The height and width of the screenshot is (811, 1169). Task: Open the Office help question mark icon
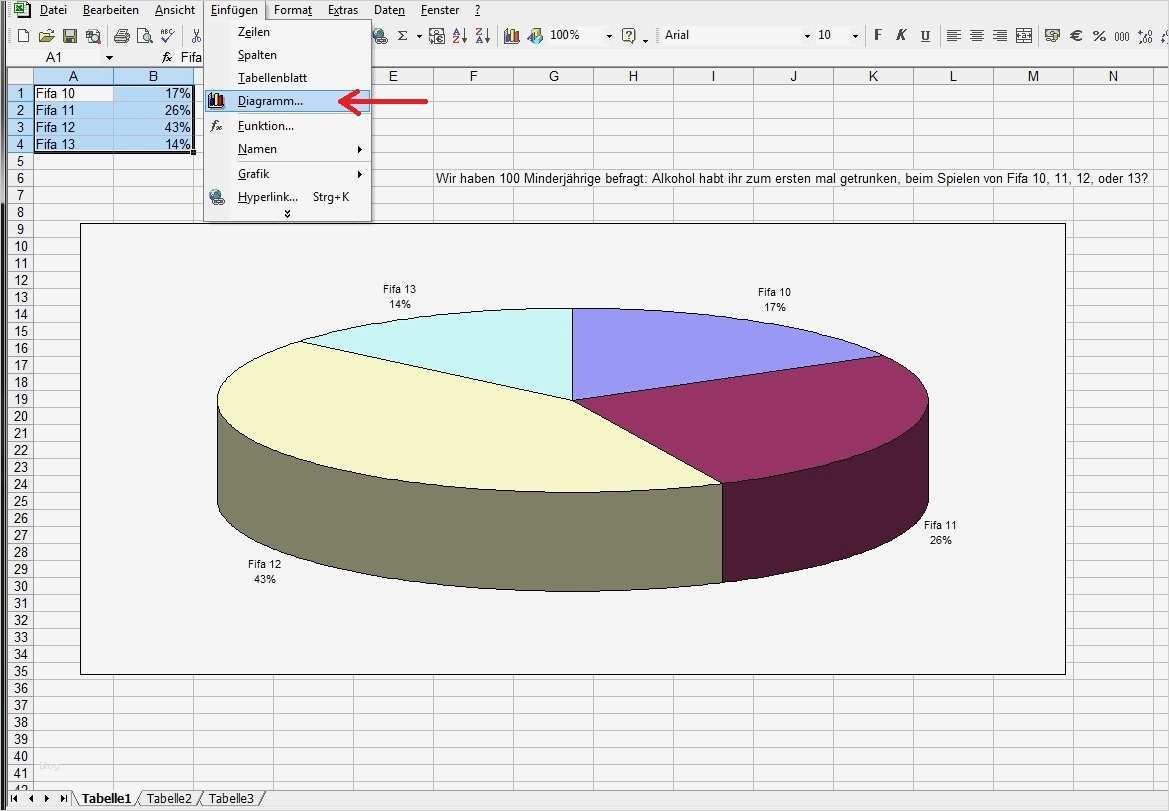tap(628, 36)
